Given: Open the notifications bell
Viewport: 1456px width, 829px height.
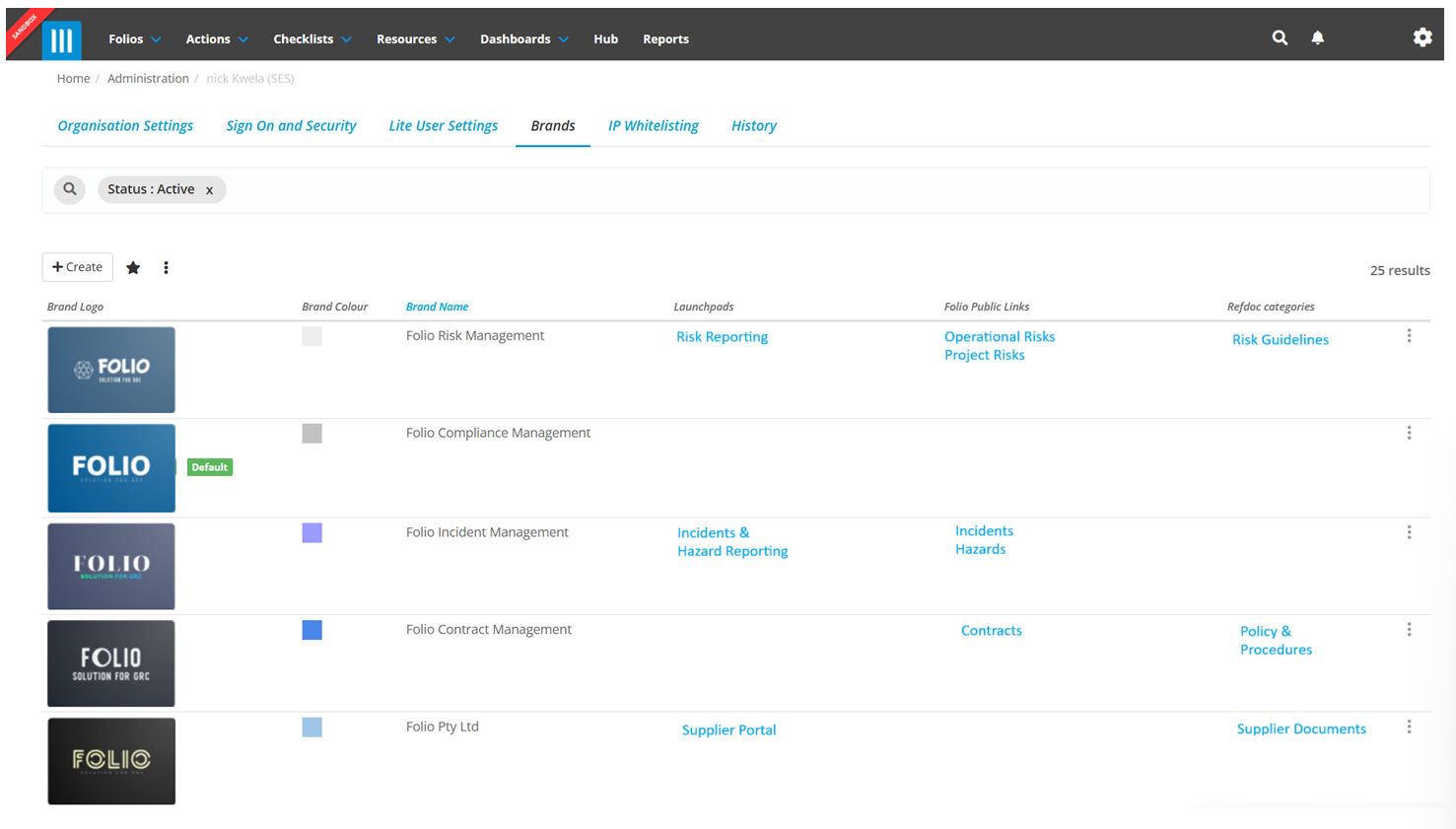Looking at the screenshot, I should [x=1317, y=38].
